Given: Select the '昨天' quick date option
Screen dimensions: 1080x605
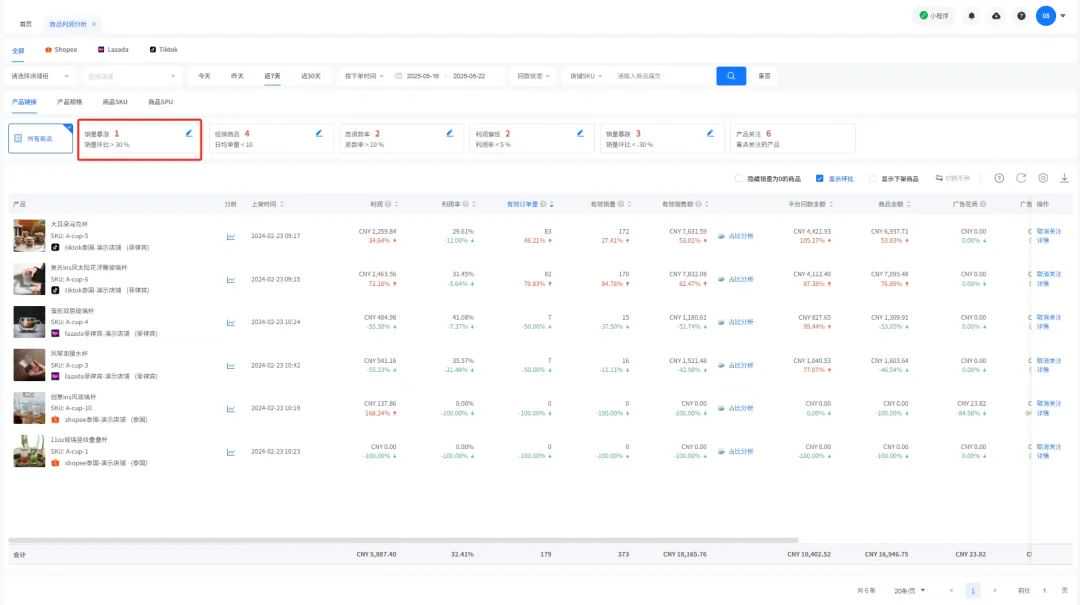Looking at the screenshot, I should pyautogui.click(x=237, y=76).
